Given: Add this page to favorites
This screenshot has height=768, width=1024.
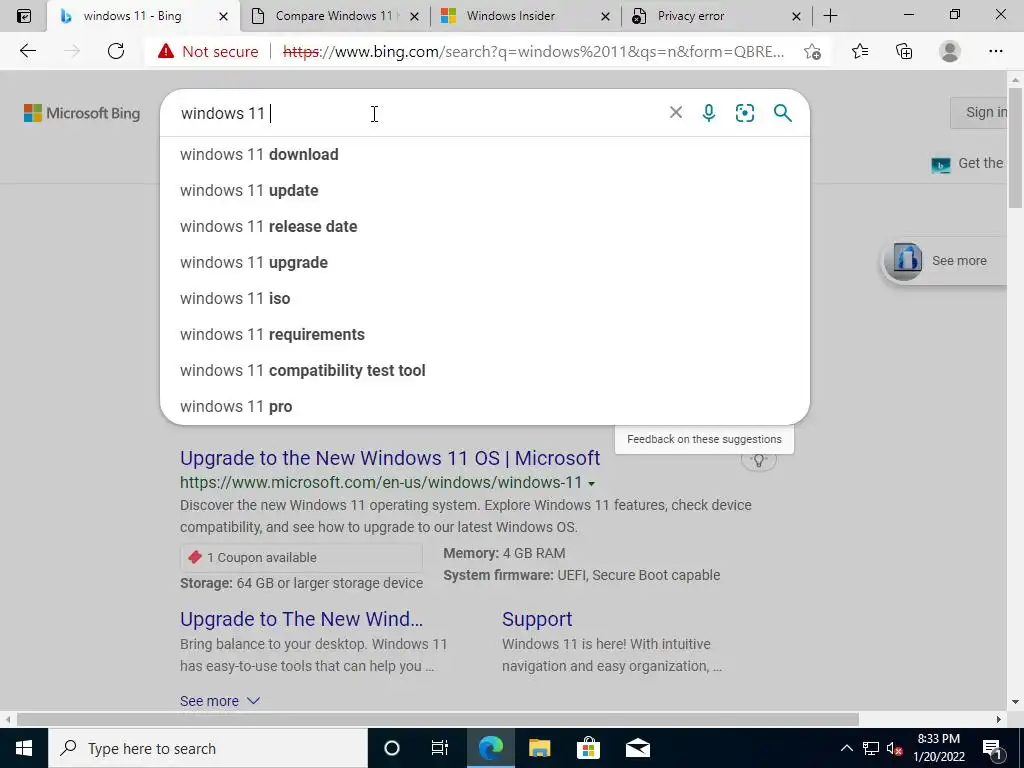Looking at the screenshot, I should (x=812, y=51).
